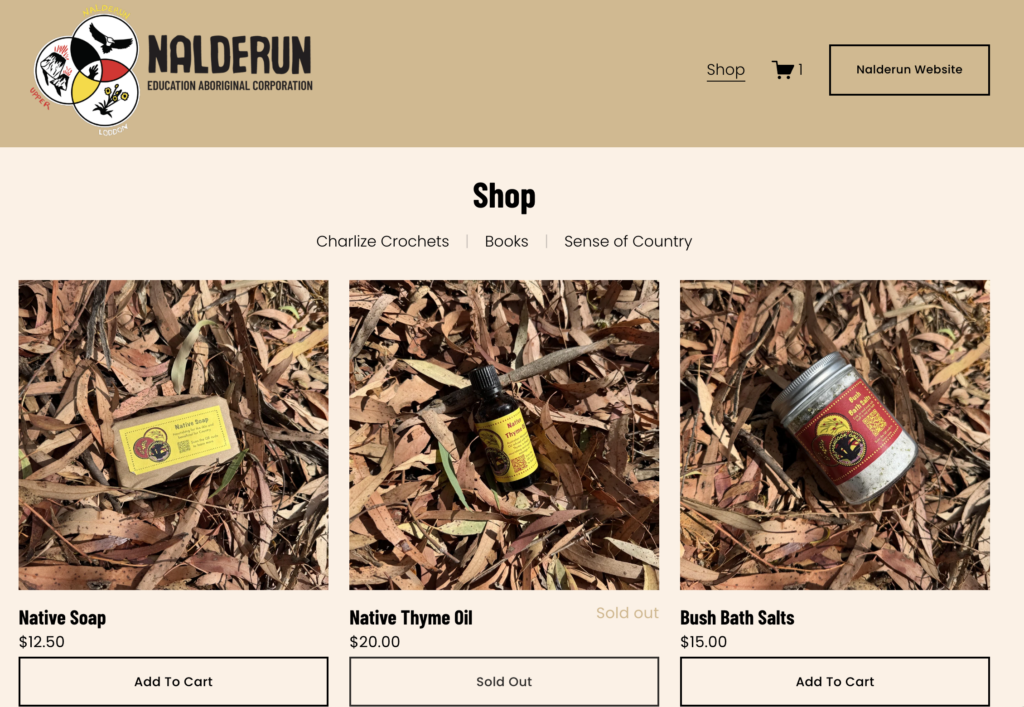This screenshot has width=1024, height=707.
Task: Open the shopping cart icon
Action: tap(782, 69)
